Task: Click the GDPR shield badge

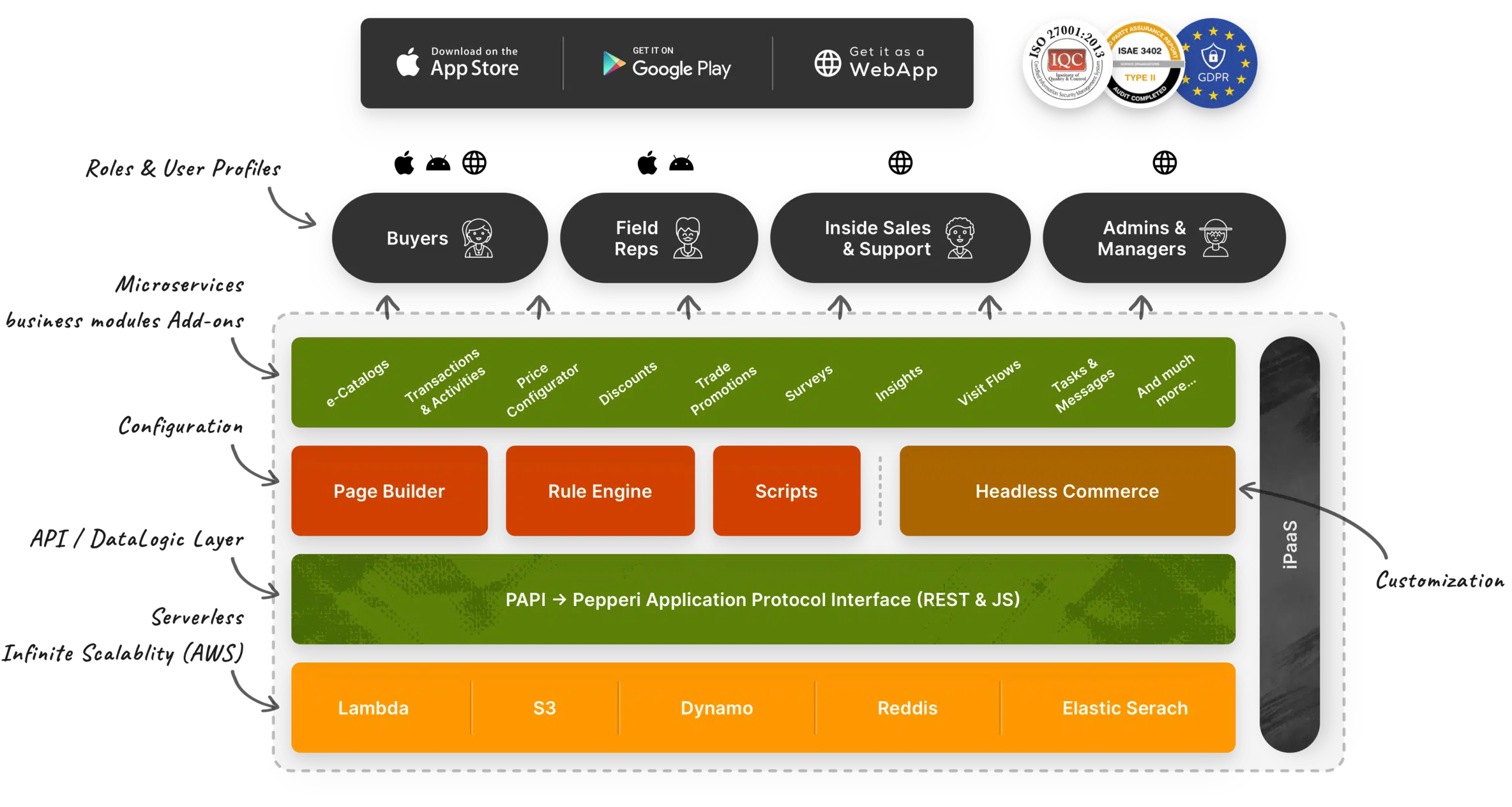Action: (1213, 63)
